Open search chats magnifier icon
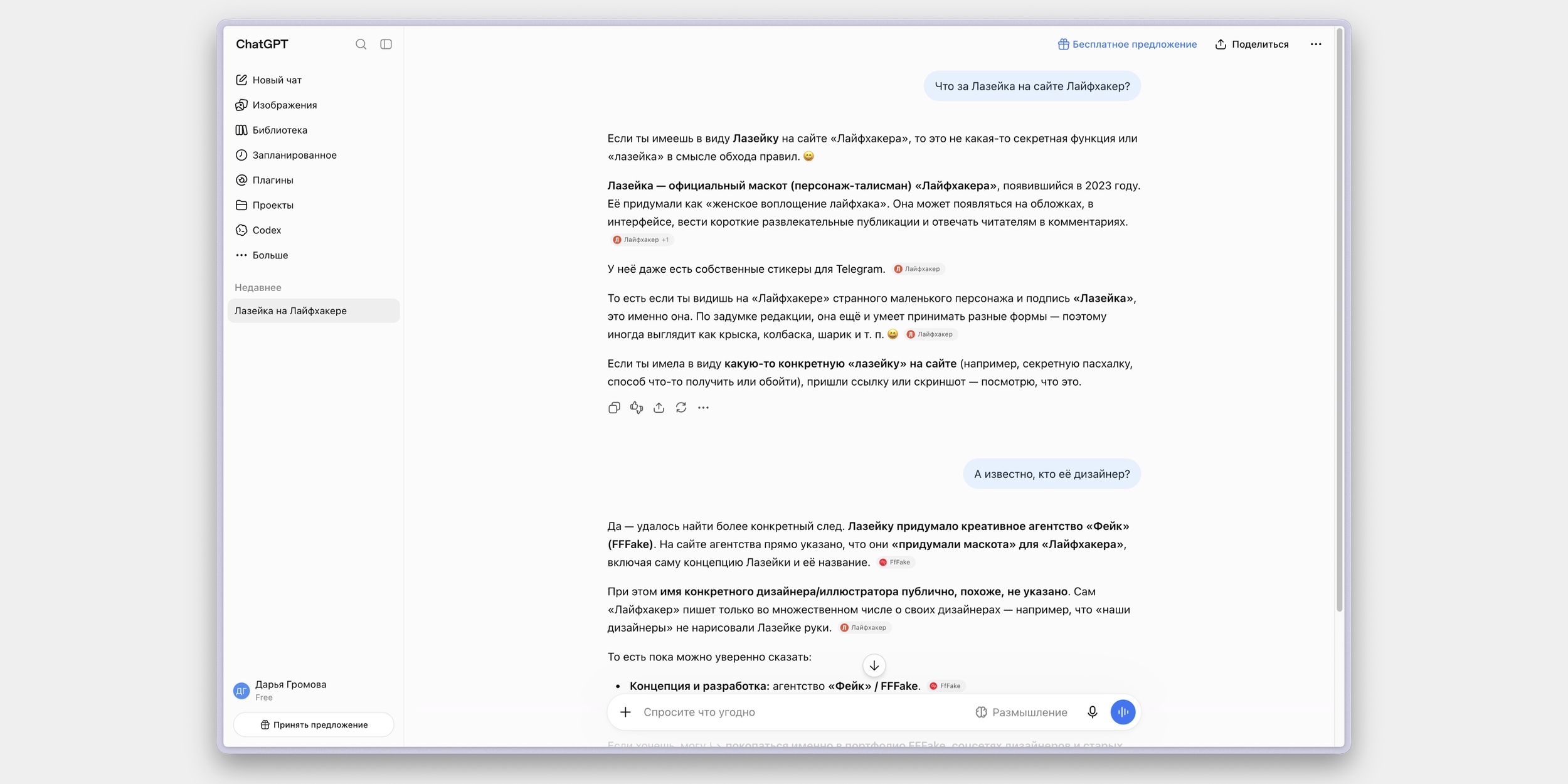The image size is (1568, 784). [x=361, y=44]
